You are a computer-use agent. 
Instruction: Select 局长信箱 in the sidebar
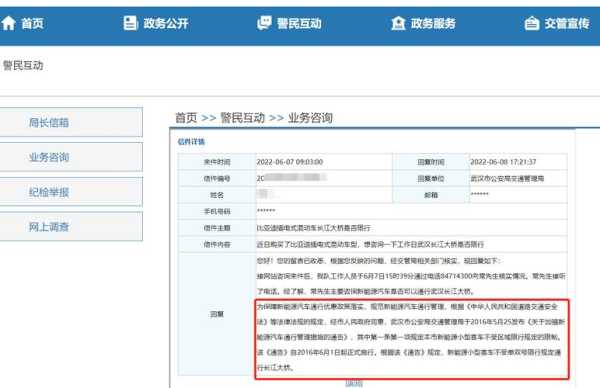(x=71, y=122)
